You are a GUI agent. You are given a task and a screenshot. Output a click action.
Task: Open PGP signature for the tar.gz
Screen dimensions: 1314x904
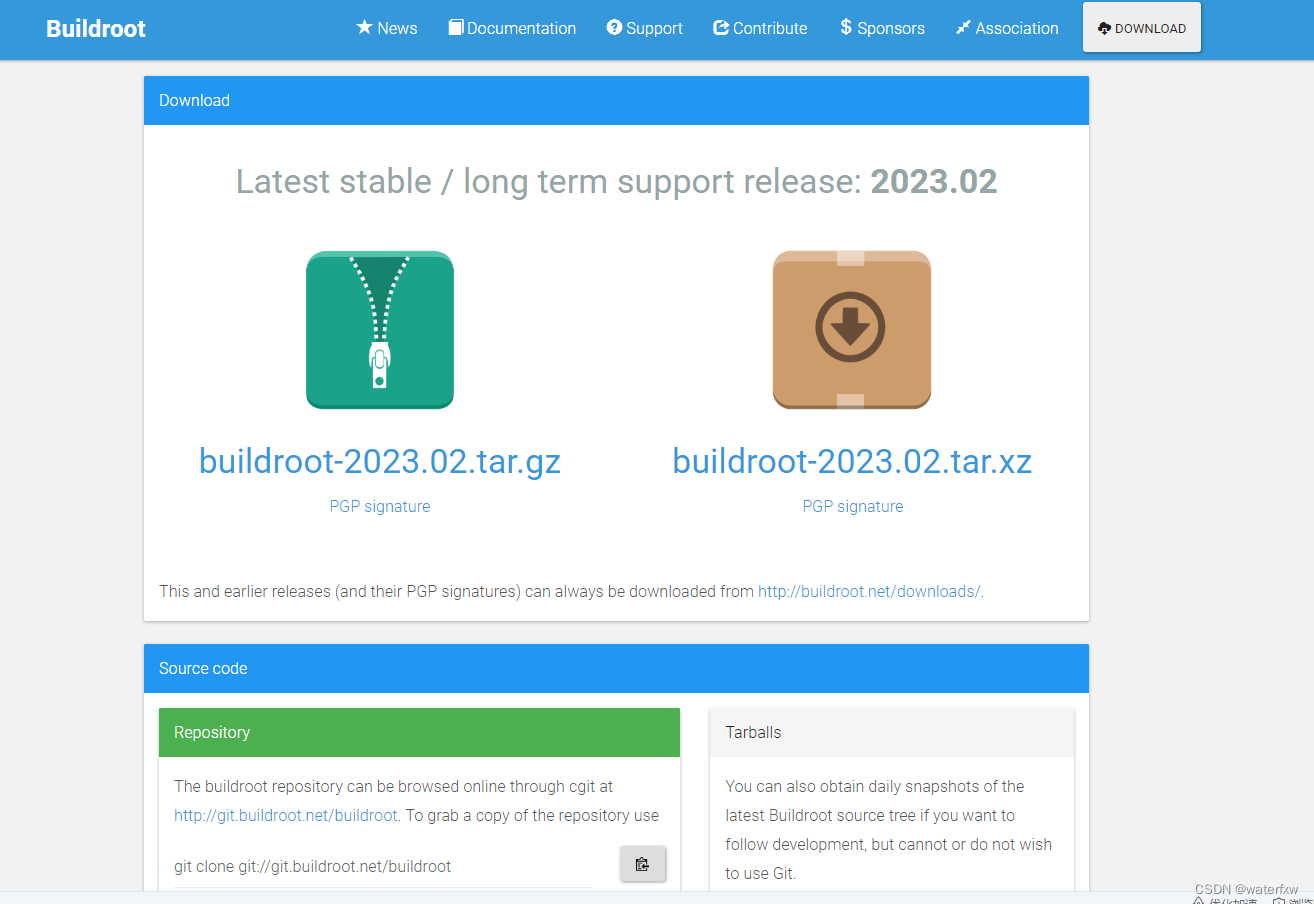(380, 506)
